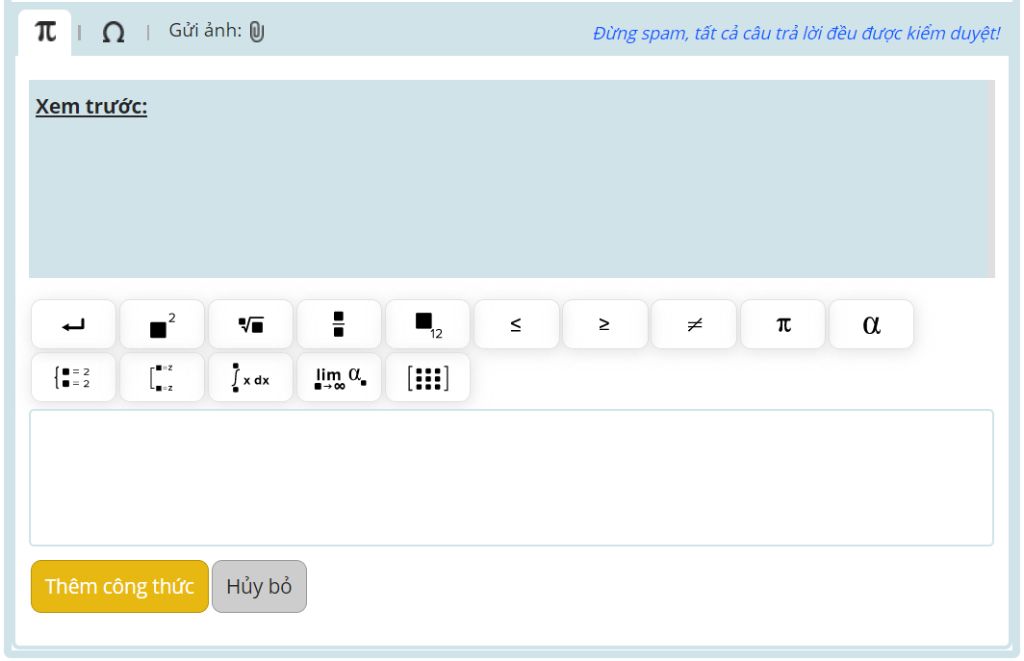Click the Thêm công thức button
Viewport: 1024px width, 661px height.
(x=120, y=586)
